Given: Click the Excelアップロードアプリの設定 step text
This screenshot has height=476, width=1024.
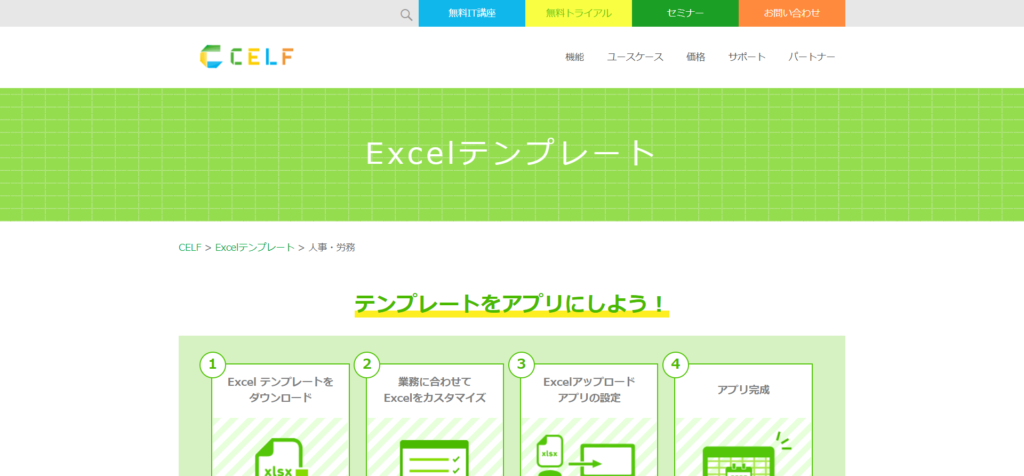Looking at the screenshot, I should [589, 389].
